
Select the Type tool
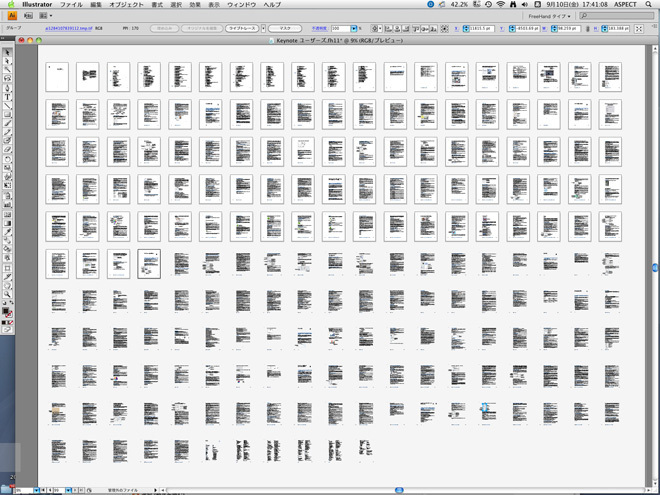pyautogui.click(x=7, y=97)
